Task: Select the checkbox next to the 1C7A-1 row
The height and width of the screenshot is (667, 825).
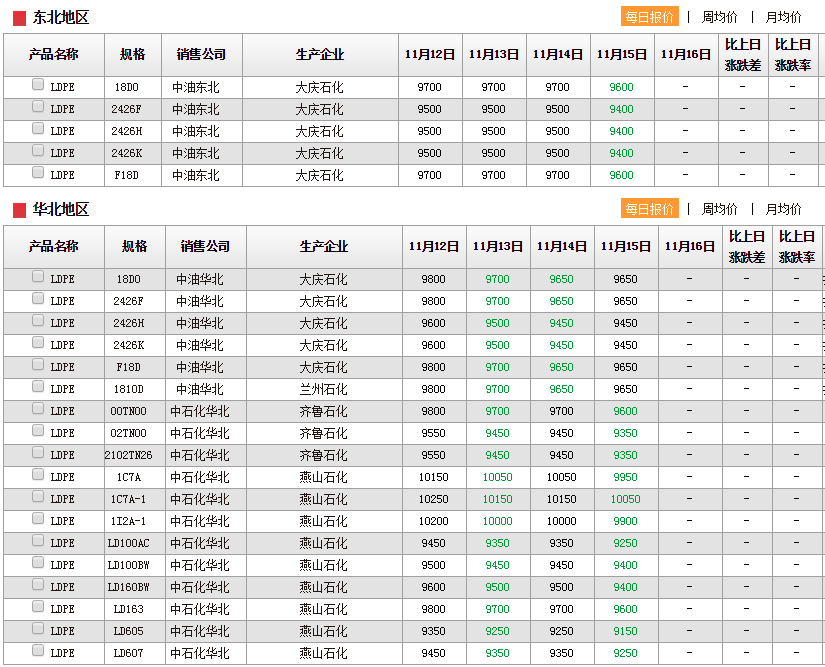Action: tap(38, 497)
